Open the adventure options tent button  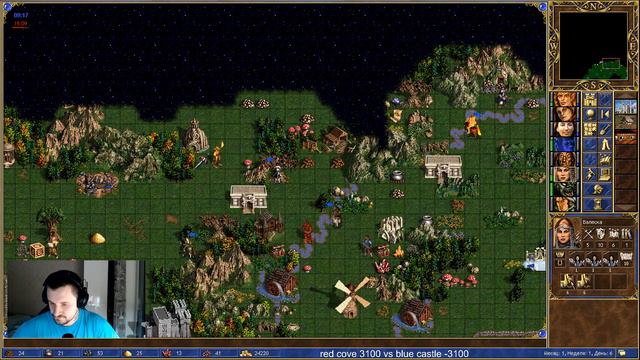point(605,144)
